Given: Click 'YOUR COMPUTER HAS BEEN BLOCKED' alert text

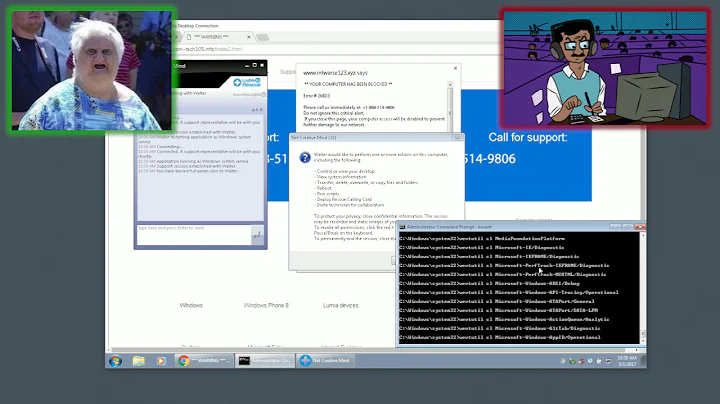Looking at the screenshot, I should pos(348,84).
